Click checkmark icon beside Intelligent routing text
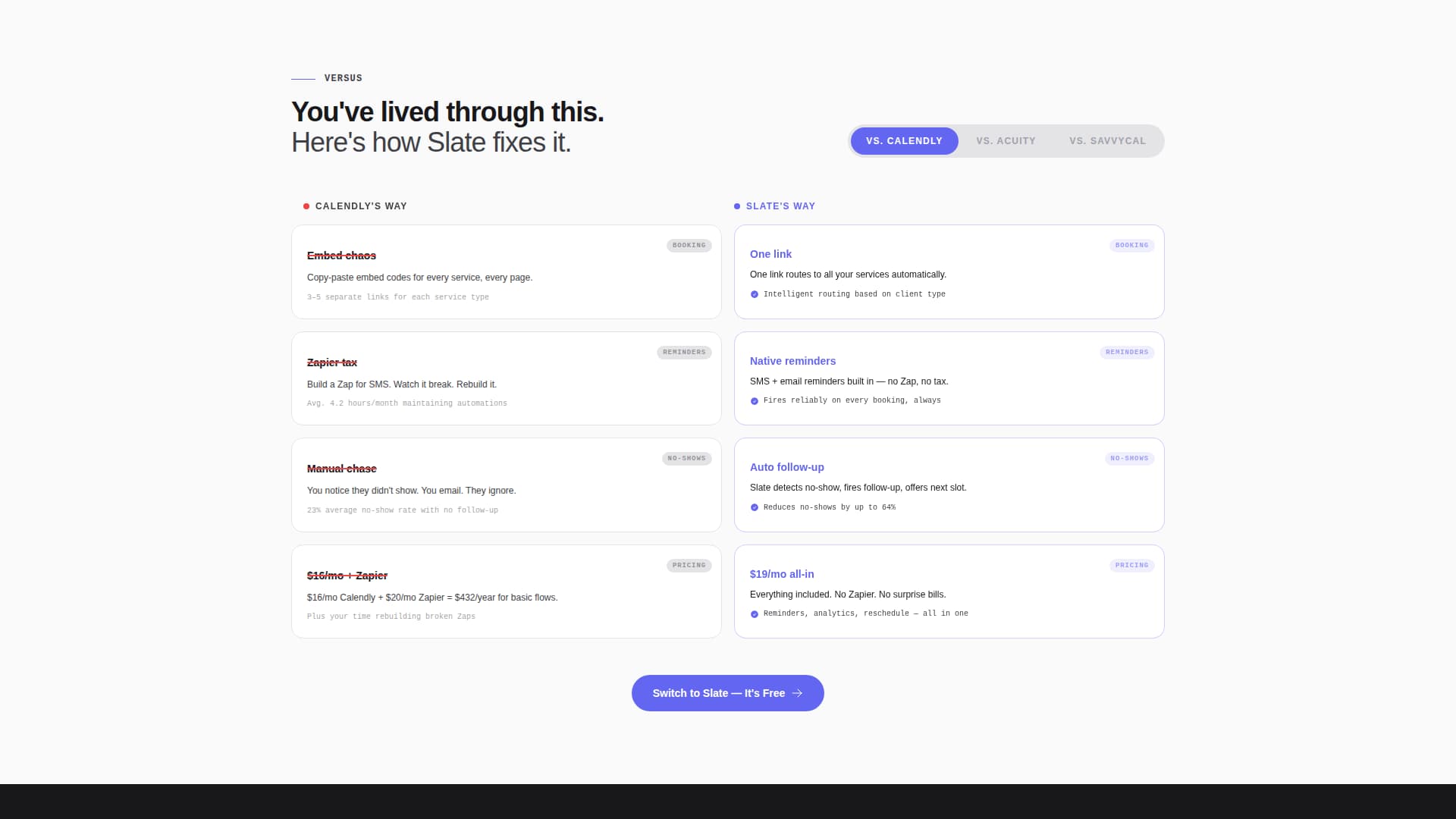The height and width of the screenshot is (819, 1456). 754,294
